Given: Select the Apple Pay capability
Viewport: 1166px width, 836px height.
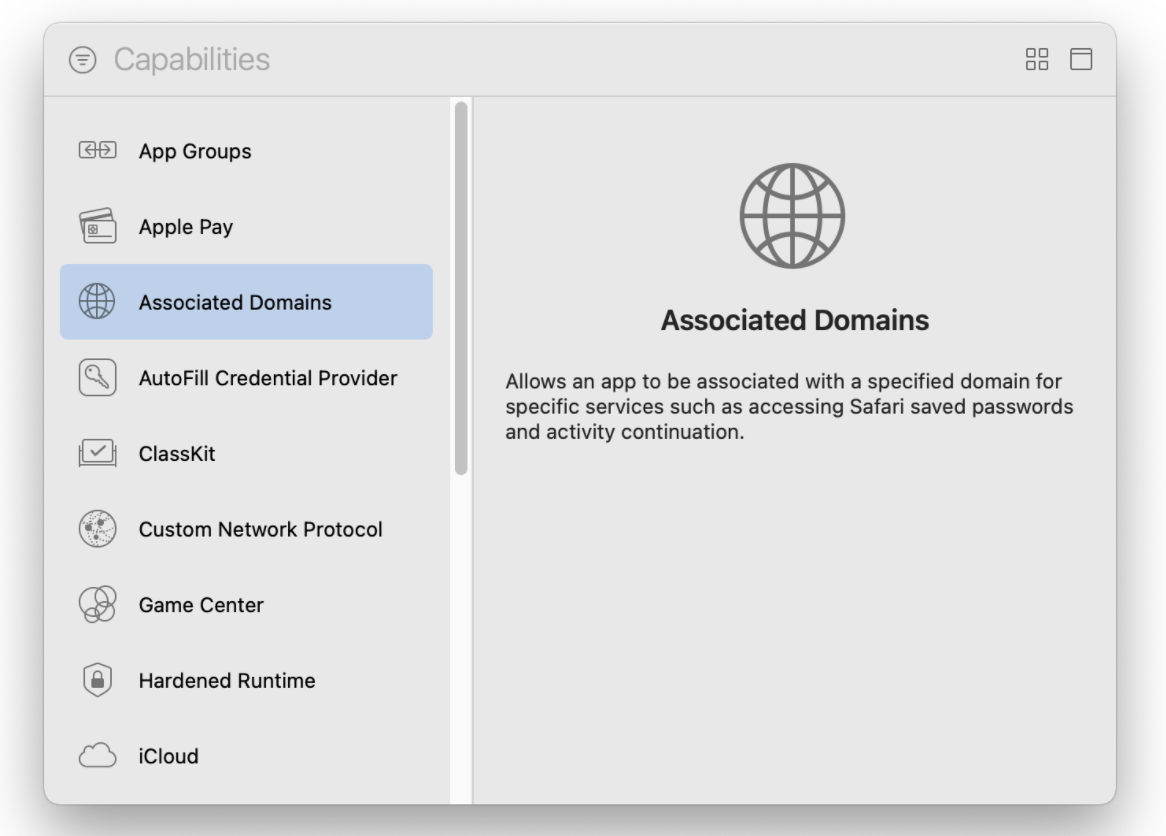Looking at the screenshot, I should [246, 227].
